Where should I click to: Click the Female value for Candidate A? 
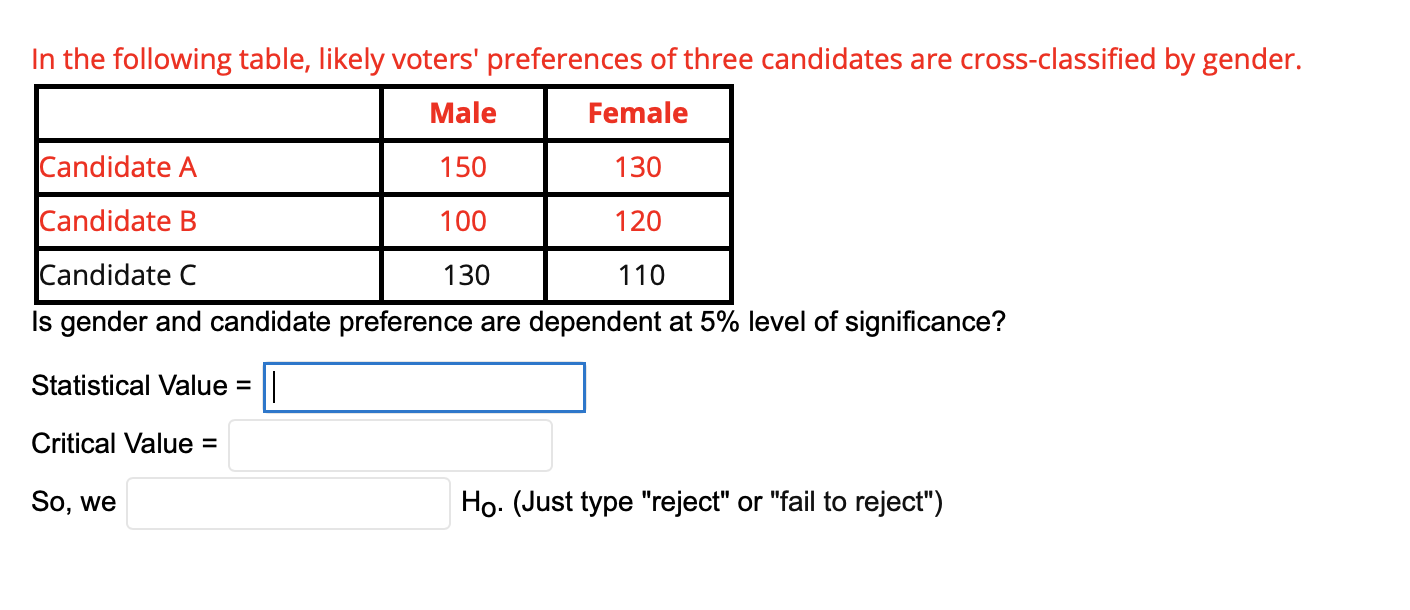pos(637,167)
